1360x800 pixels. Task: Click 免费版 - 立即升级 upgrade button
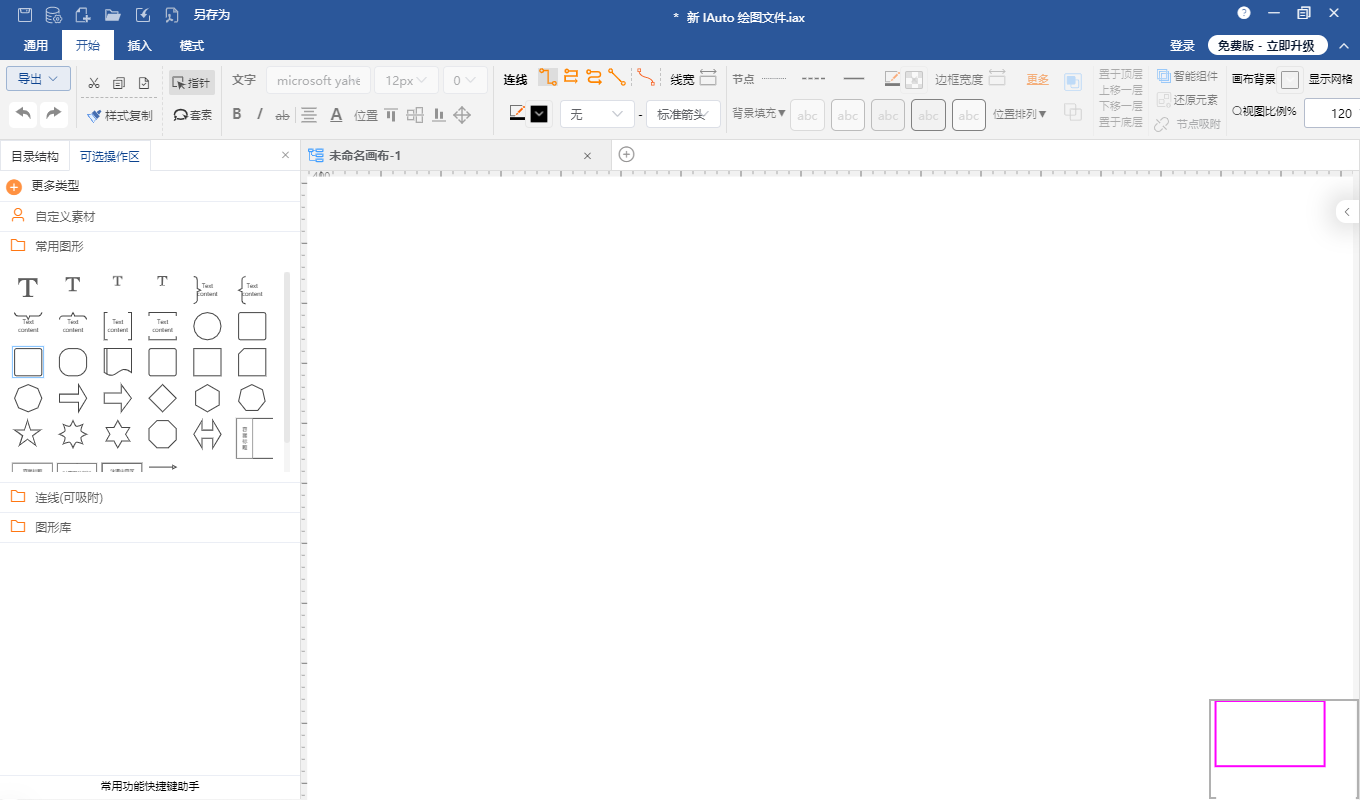point(1267,46)
